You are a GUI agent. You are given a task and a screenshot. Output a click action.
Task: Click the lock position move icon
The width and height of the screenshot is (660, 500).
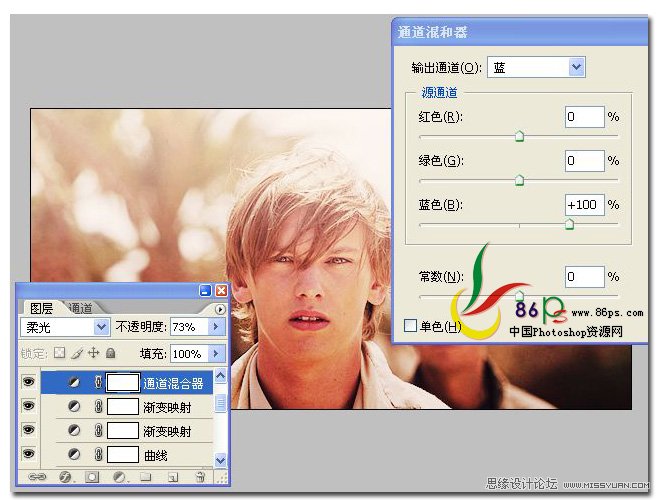coord(93,353)
